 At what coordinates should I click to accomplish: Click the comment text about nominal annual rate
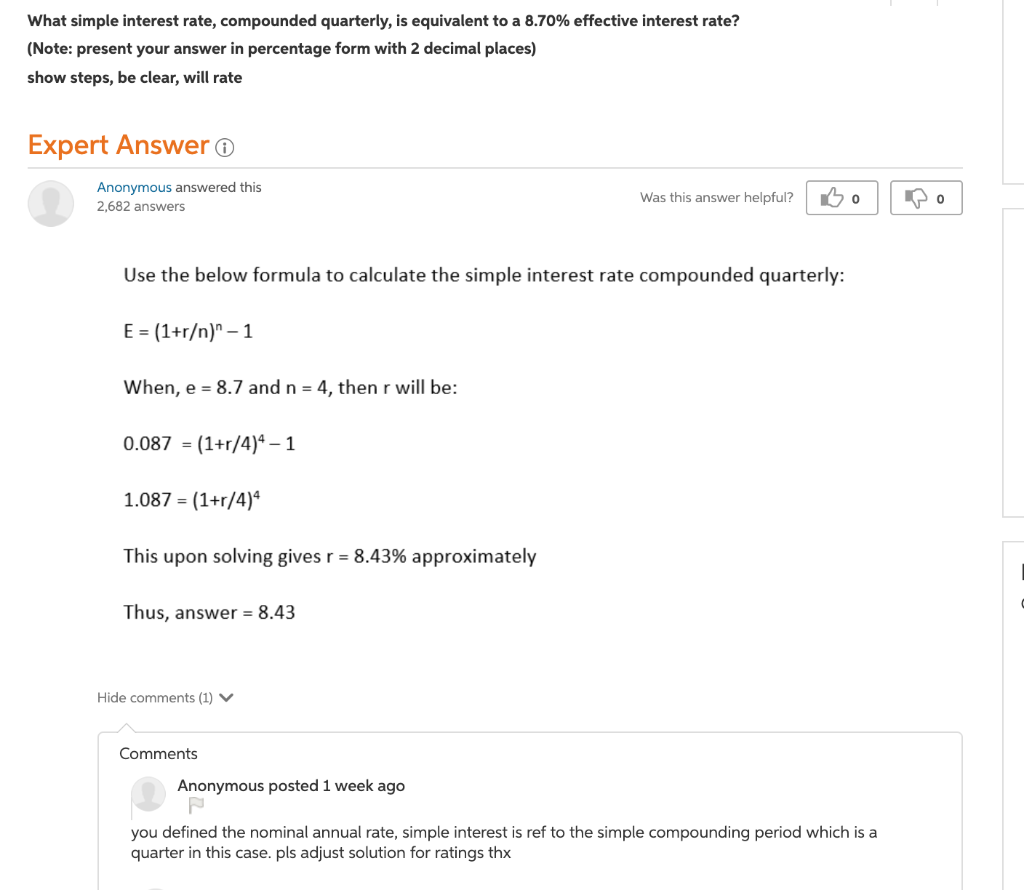coord(504,841)
